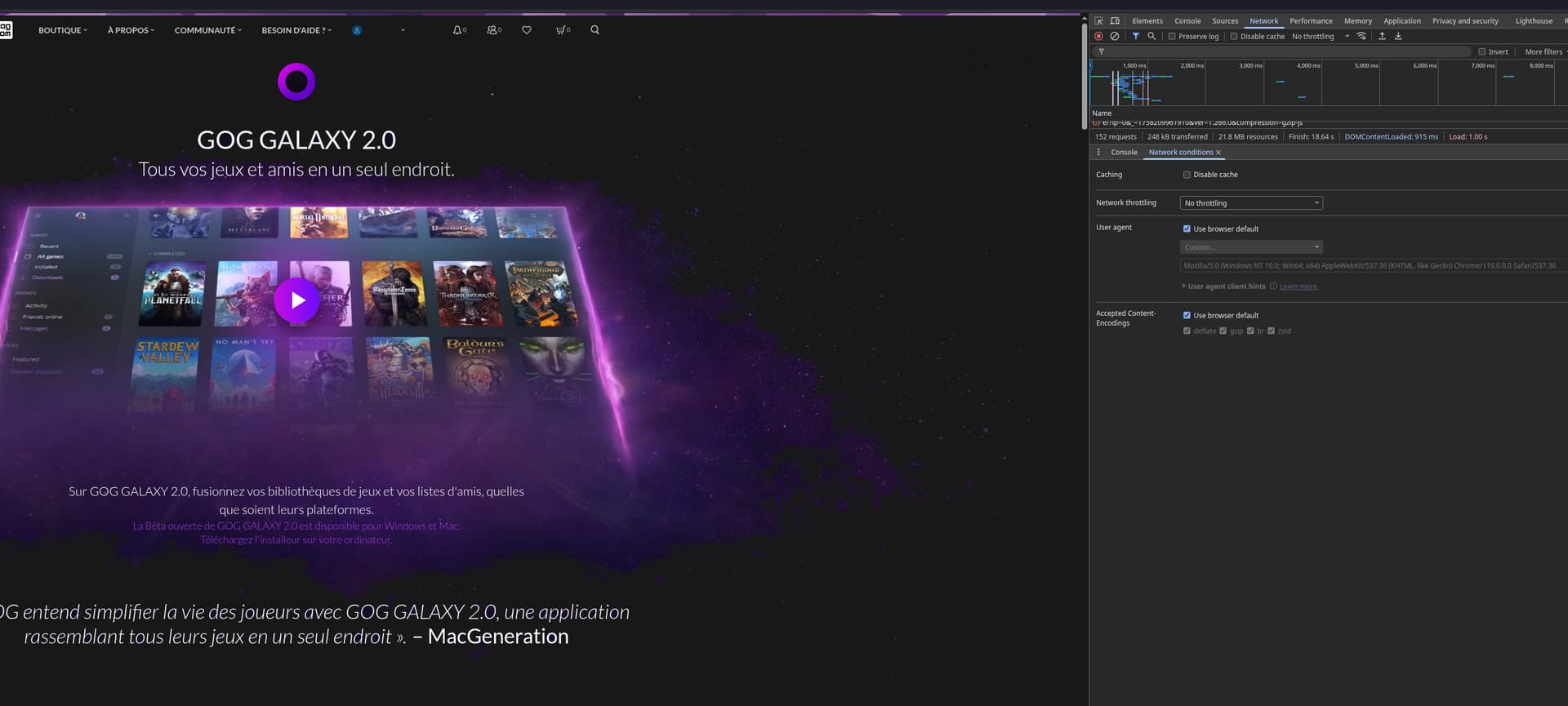Toggle device toolbar icon in DevTools
The height and width of the screenshot is (706, 1568).
[1115, 21]
